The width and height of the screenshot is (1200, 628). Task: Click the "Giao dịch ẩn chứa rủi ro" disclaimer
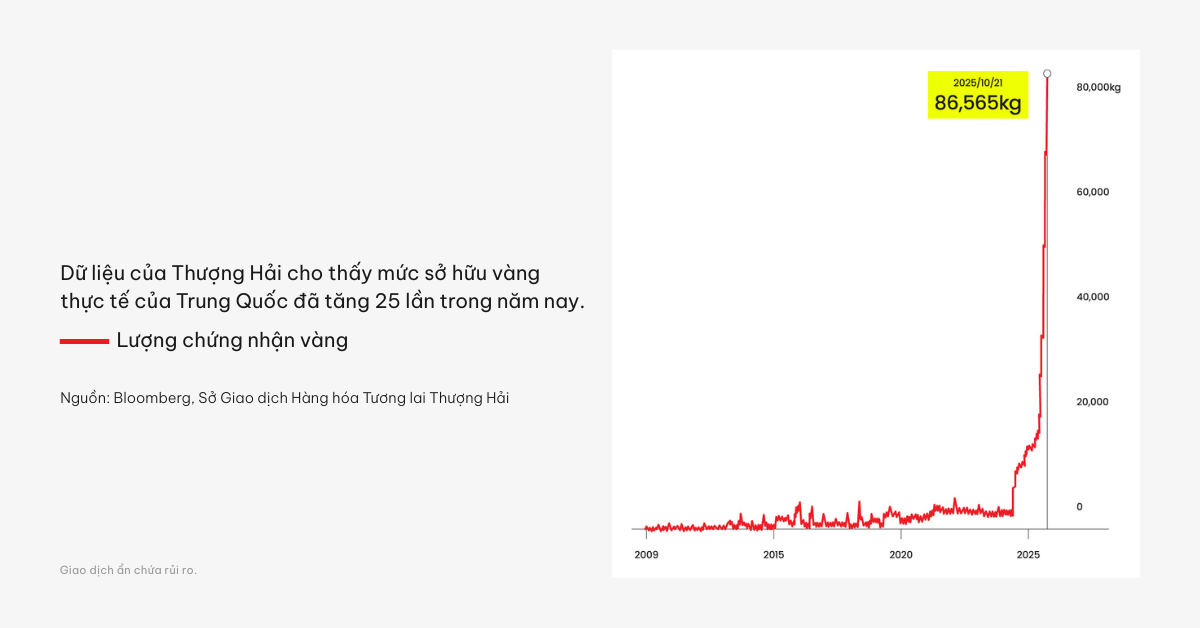pyautogui.click(x=128, y=570)
